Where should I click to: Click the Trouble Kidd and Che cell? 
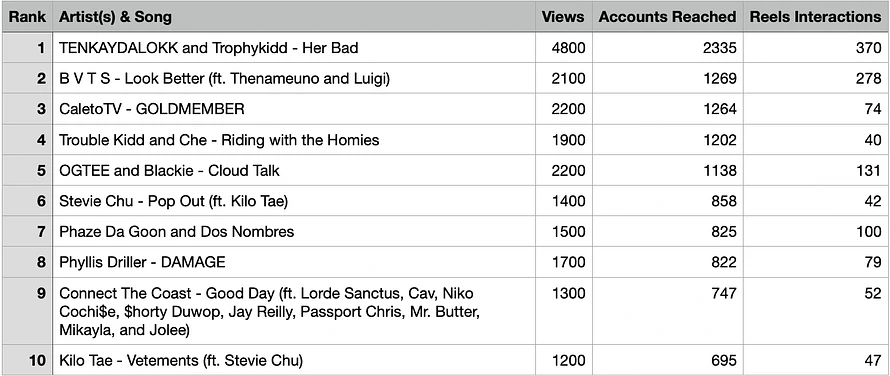pos(293,140)
